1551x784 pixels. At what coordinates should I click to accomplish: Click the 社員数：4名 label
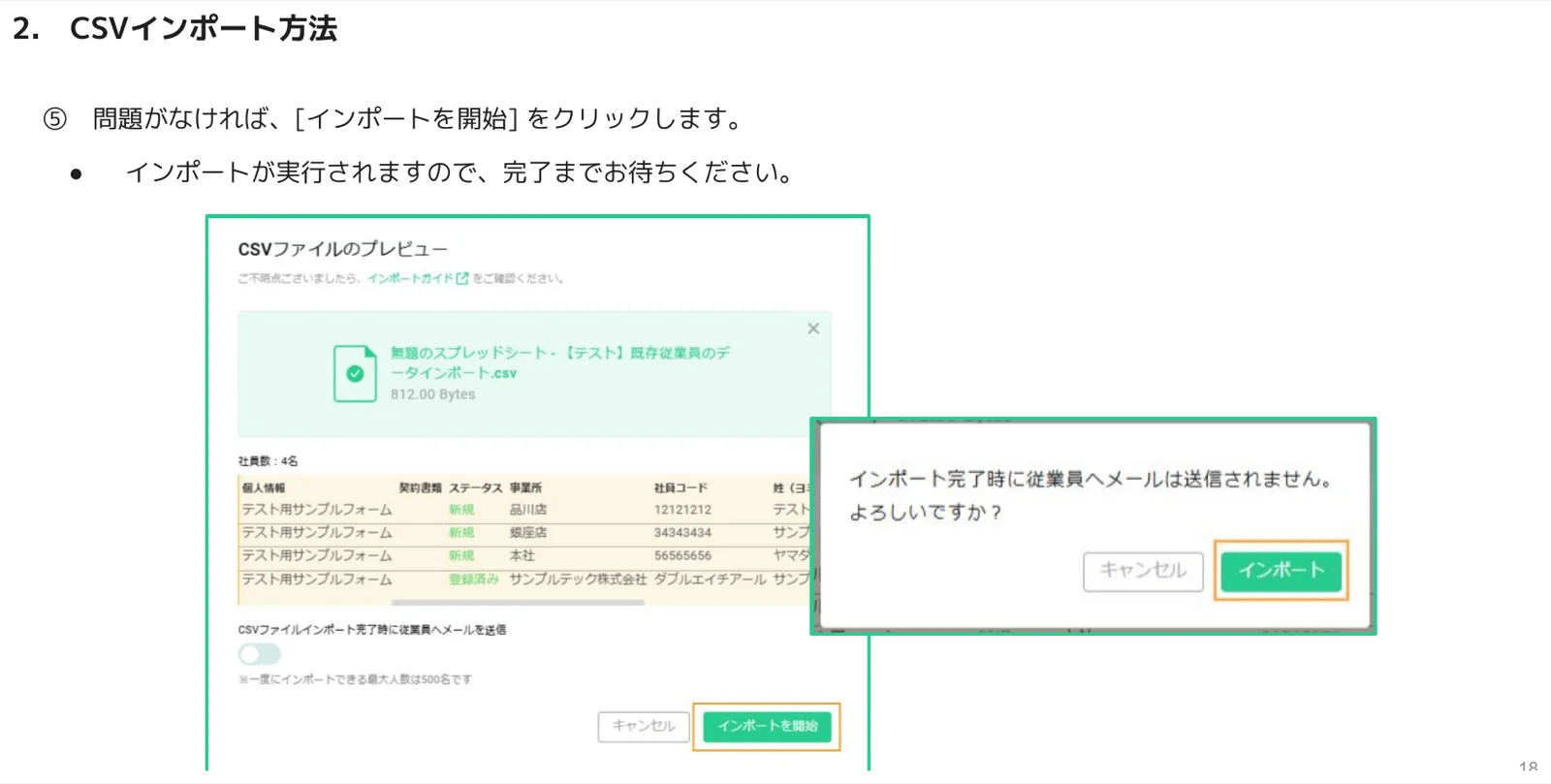coord(268,460)
